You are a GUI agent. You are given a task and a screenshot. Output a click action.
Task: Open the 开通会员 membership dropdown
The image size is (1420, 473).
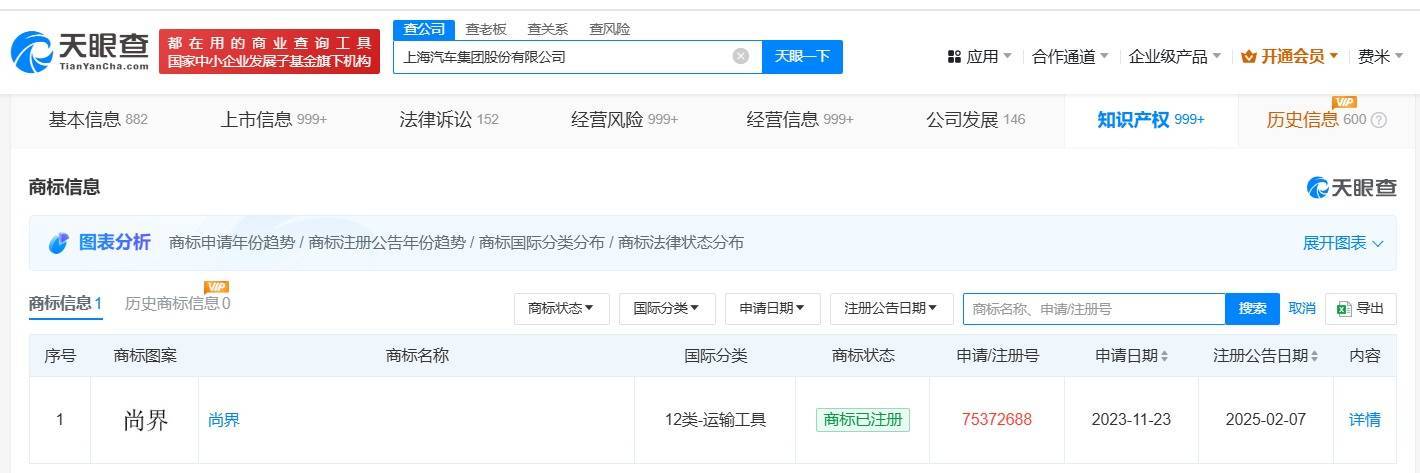1289,57
